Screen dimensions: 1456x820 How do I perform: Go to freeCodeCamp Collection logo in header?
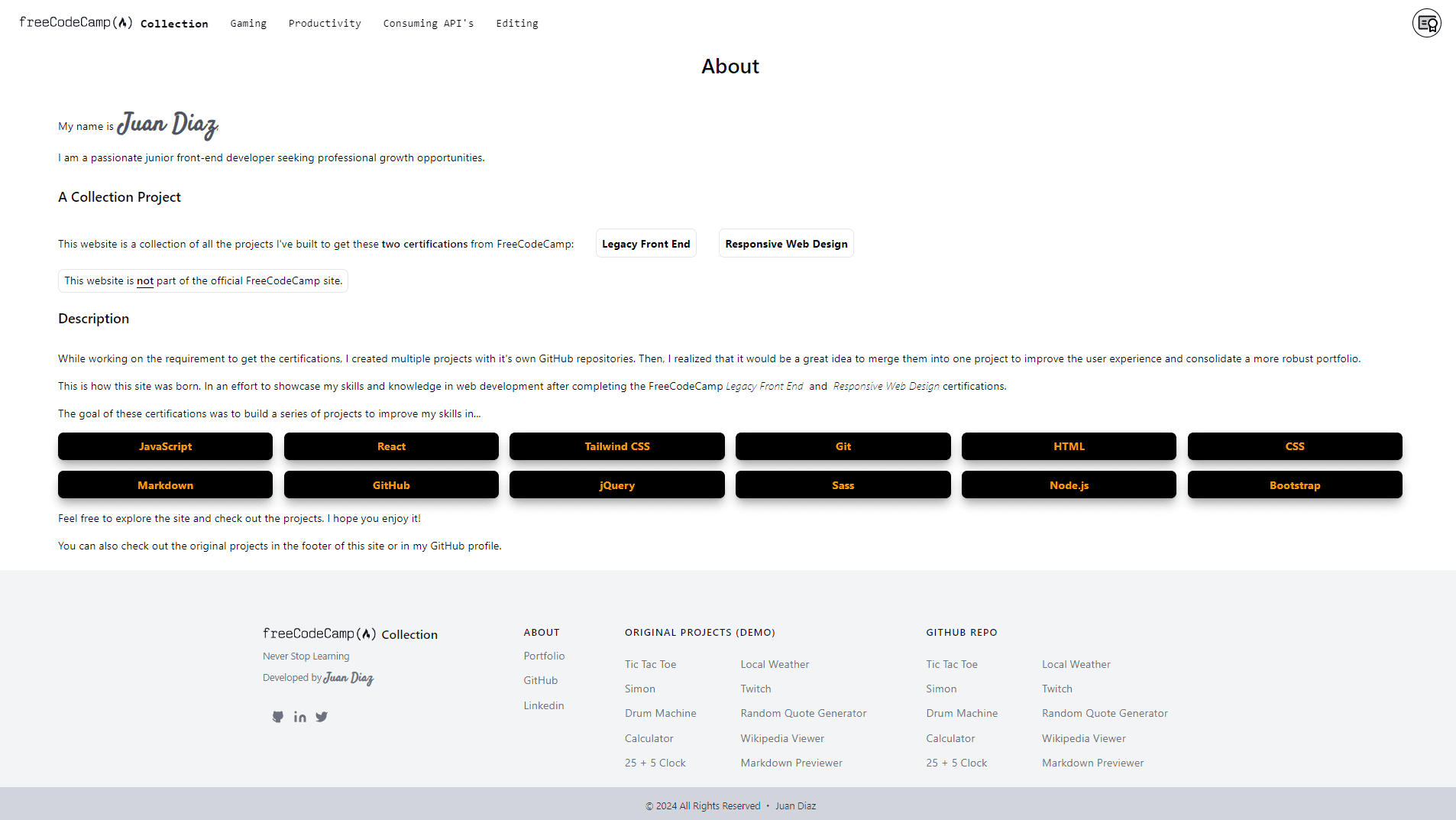click(114, 23)
